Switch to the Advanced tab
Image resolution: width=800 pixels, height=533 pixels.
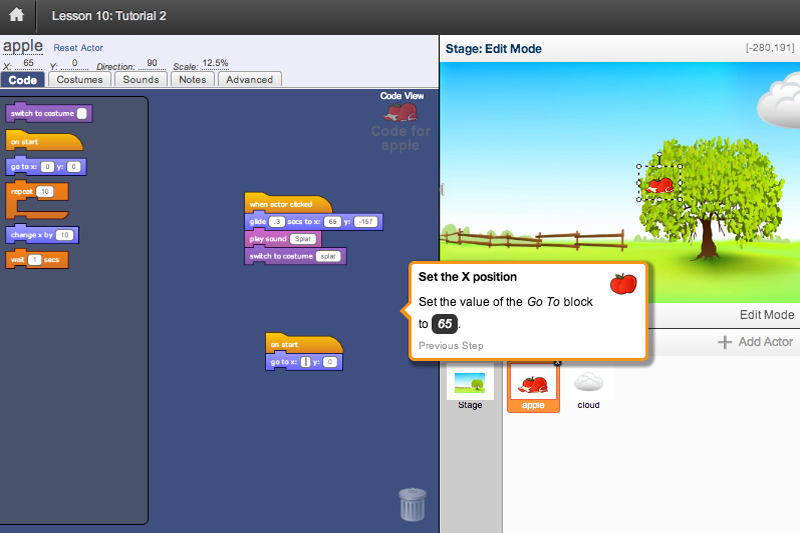point(249,80)
